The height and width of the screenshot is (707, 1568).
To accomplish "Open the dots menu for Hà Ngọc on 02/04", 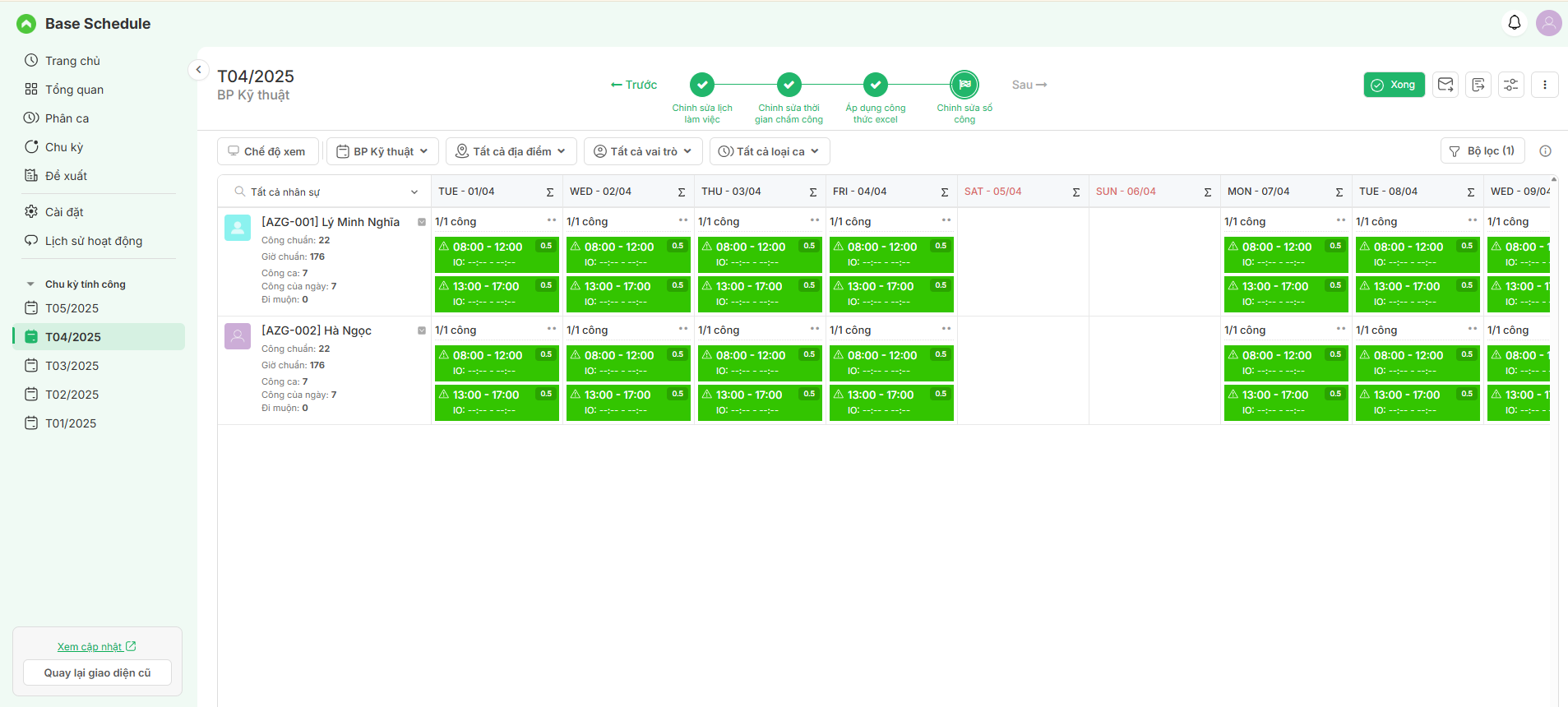I will pyautogui.click(x=683, y=329).
